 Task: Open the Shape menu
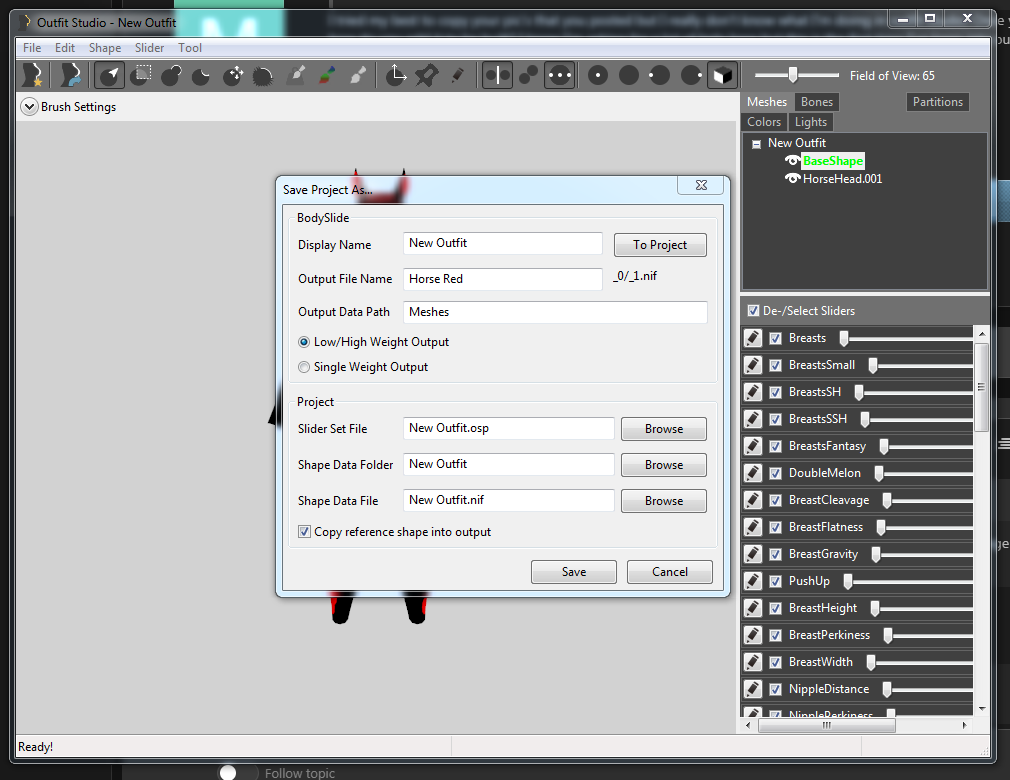point(105,48)
